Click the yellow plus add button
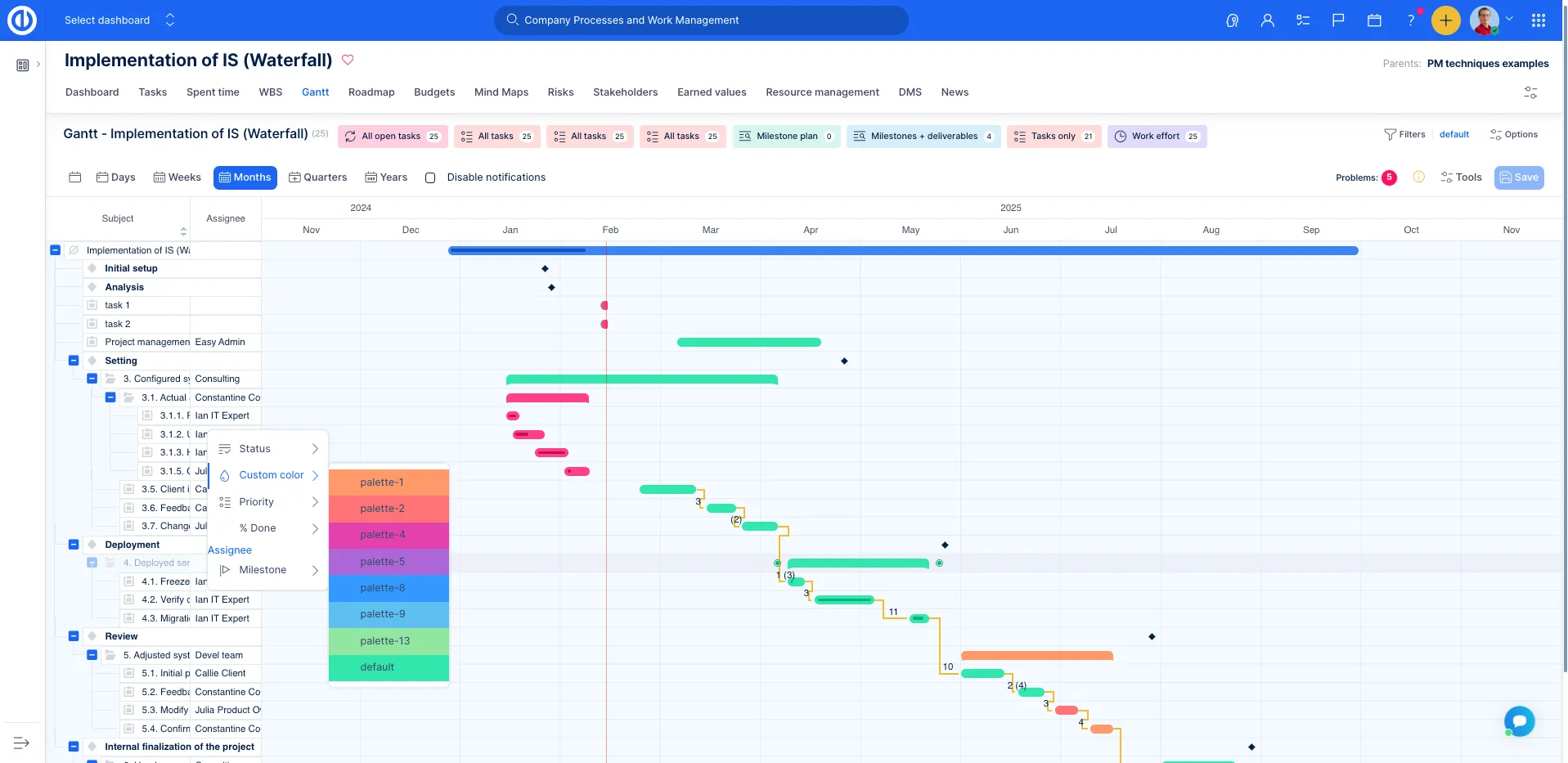Image resolution: width=1568 pixels, height=763 pixels. (x=1445, y=20)
